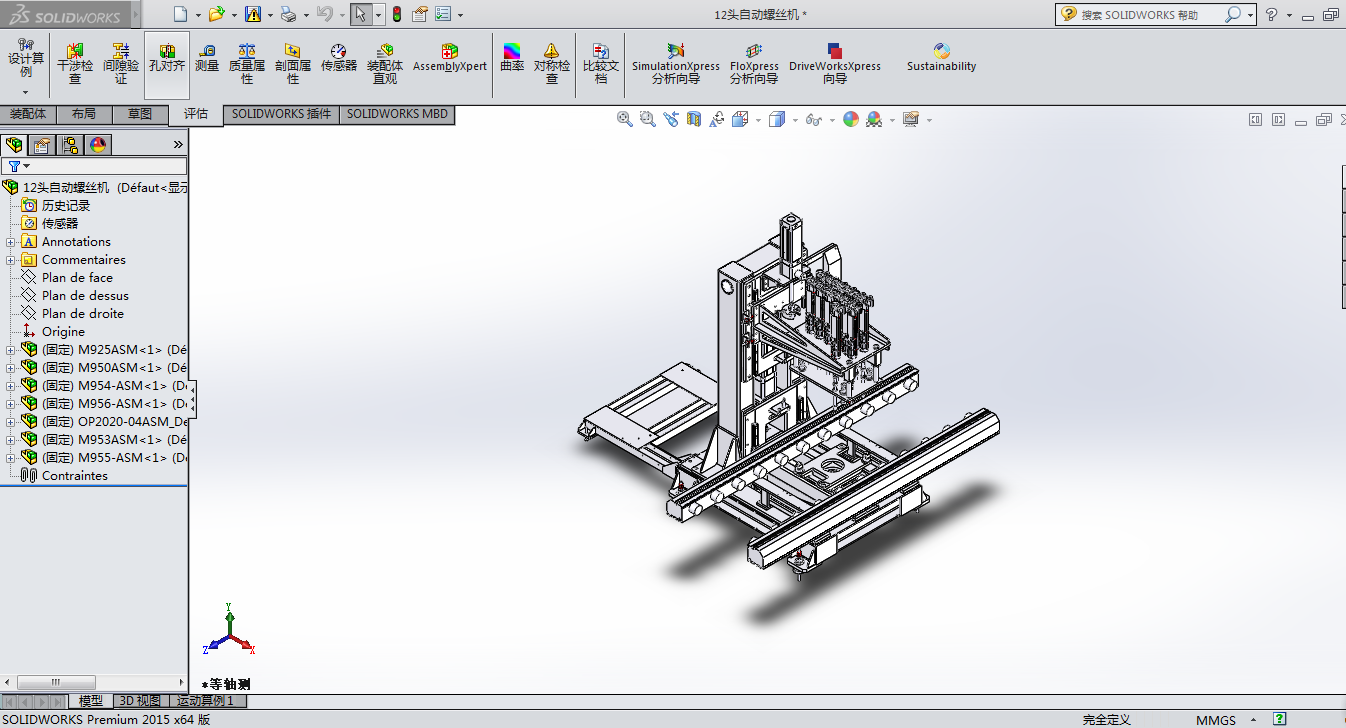The width and height of the screenshot is (1346, 728).
Task: Expand the M925ASM<1> component node
Action: (x=11, y=350)
